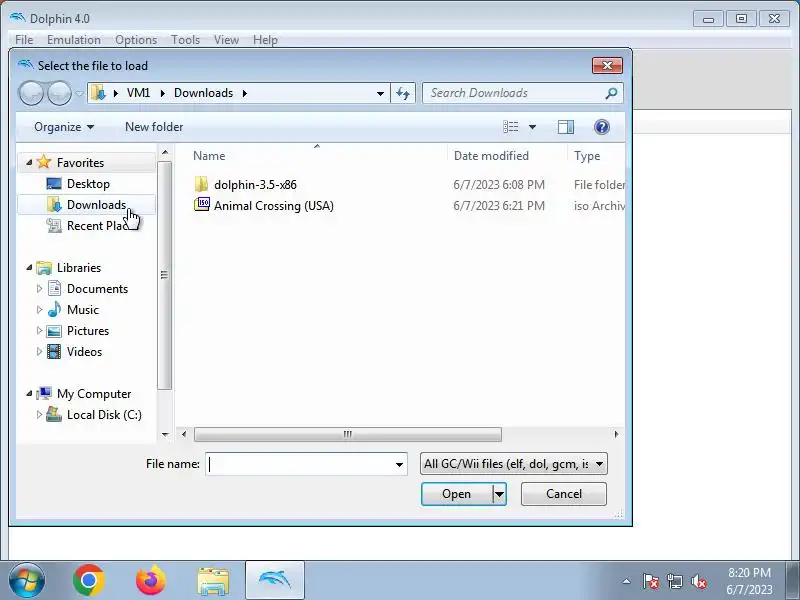Click the Videos film icon
Screen dimensions: 800x600
pyautogui.click(x=54, y=352)
